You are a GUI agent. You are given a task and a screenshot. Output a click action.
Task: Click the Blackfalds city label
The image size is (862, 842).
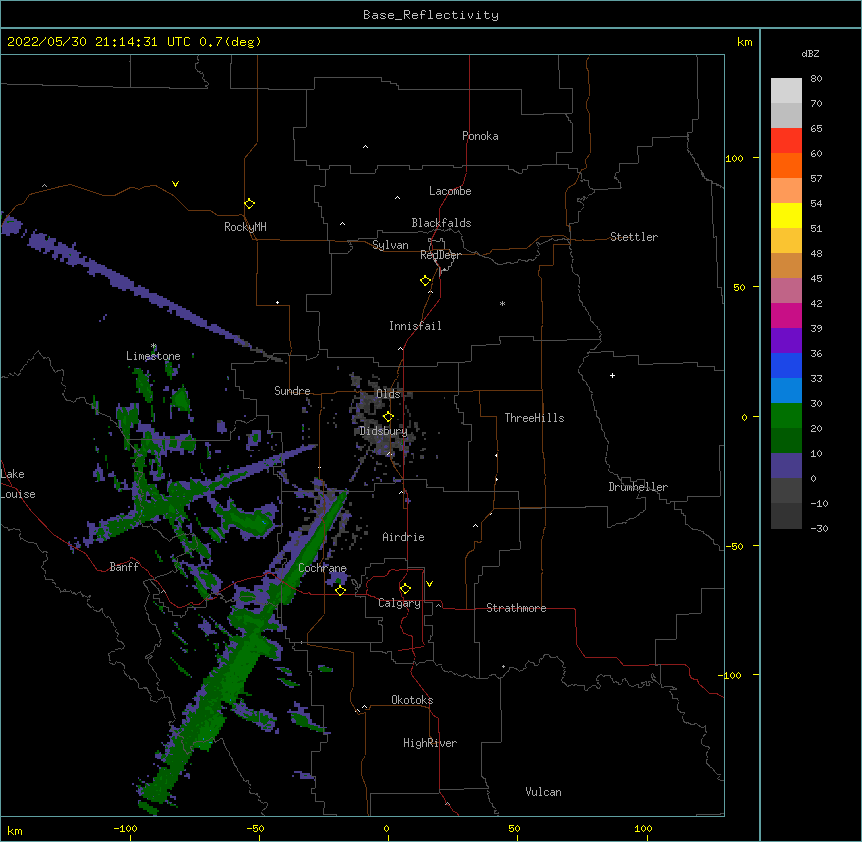[441, 223]
